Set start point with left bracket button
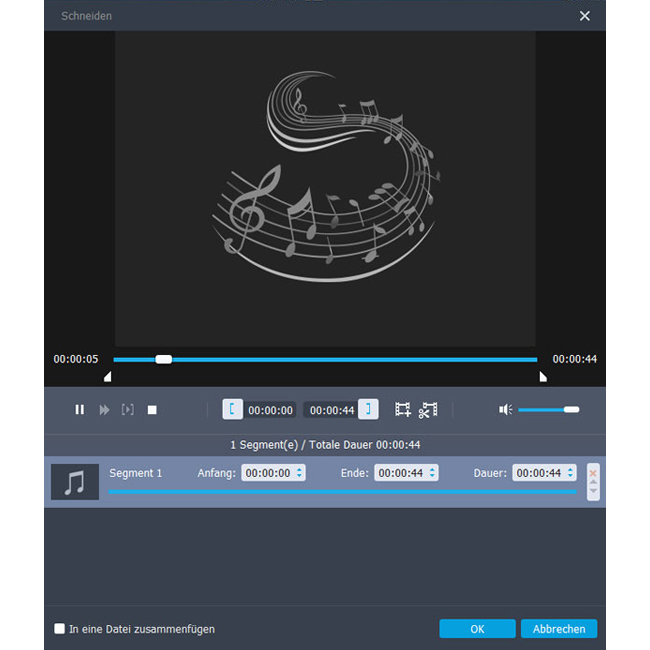This screenshot has height=650, width=650. click(x=232, y=409)
